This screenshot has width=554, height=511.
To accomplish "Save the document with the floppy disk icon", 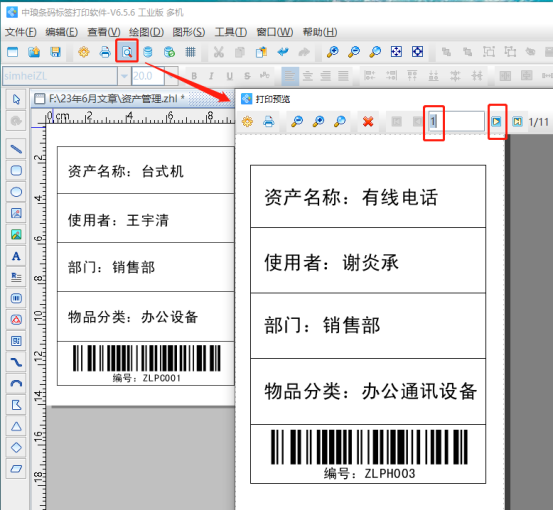I will click(55, 52).
